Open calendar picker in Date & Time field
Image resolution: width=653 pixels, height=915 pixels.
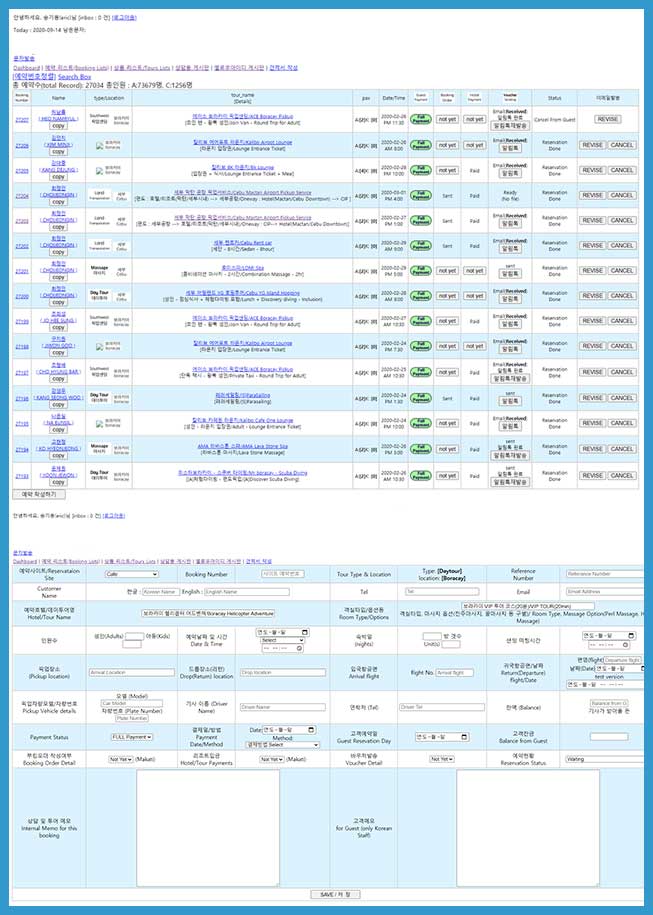click(305, 633)
